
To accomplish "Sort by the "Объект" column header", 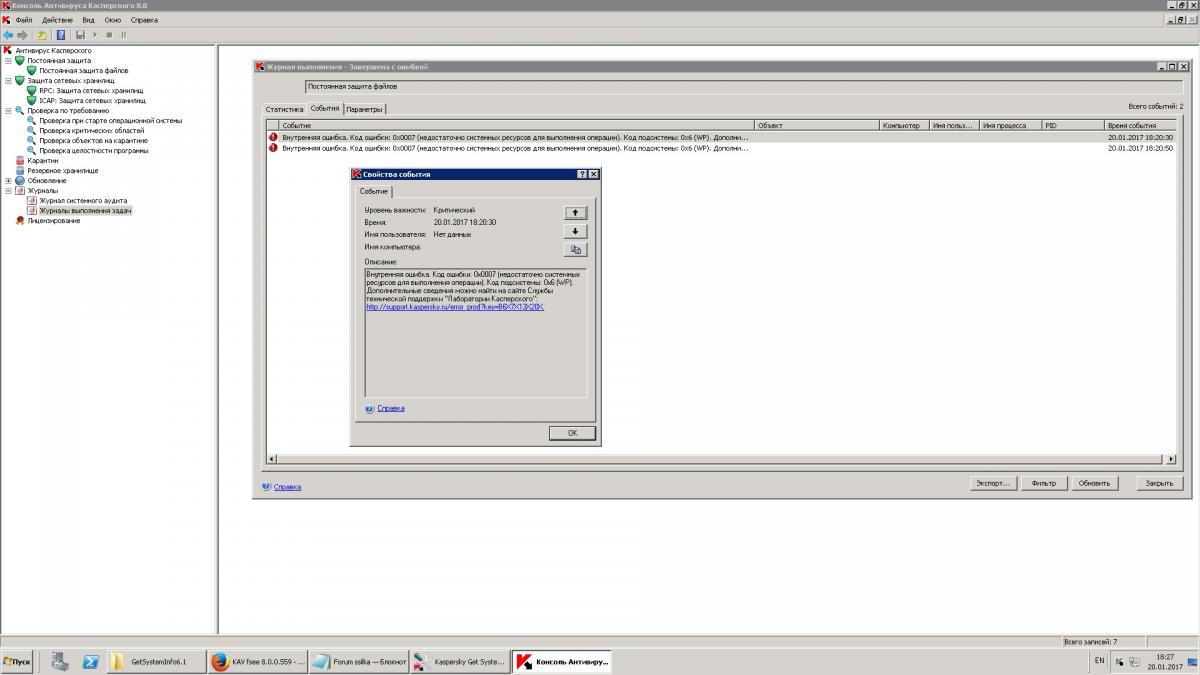I will 816,125.
